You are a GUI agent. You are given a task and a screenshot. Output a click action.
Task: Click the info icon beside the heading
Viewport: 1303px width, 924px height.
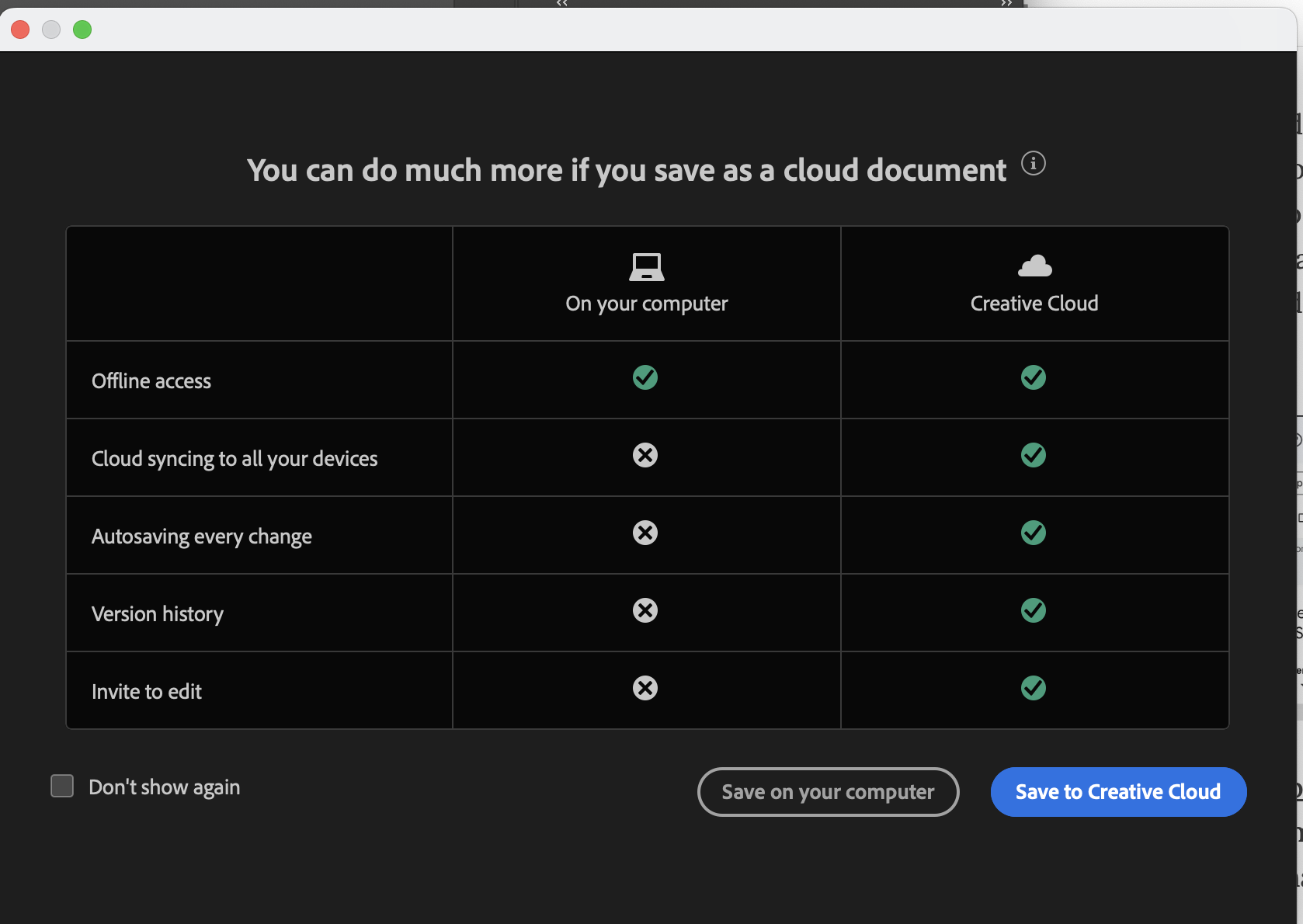point(1033,164)
